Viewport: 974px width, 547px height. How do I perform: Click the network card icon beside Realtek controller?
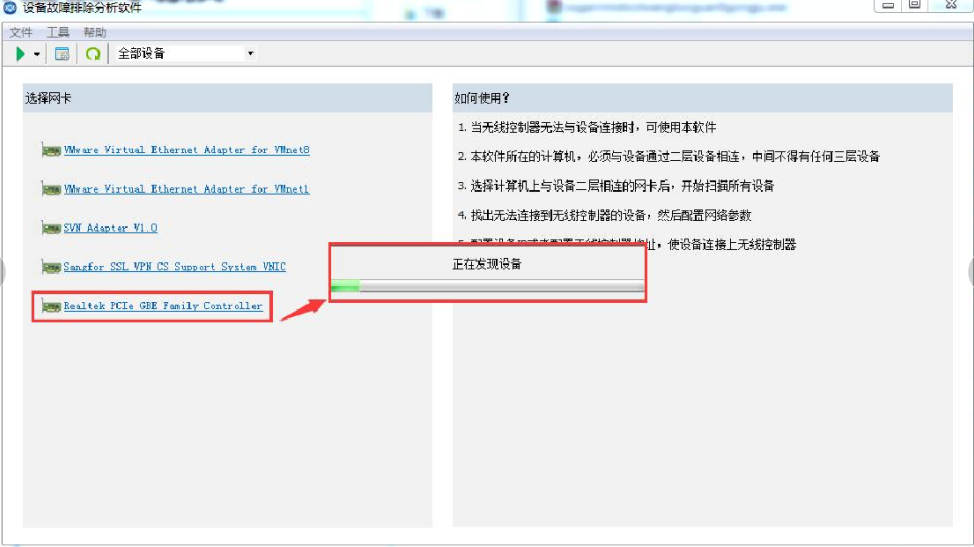click(51, 306)
